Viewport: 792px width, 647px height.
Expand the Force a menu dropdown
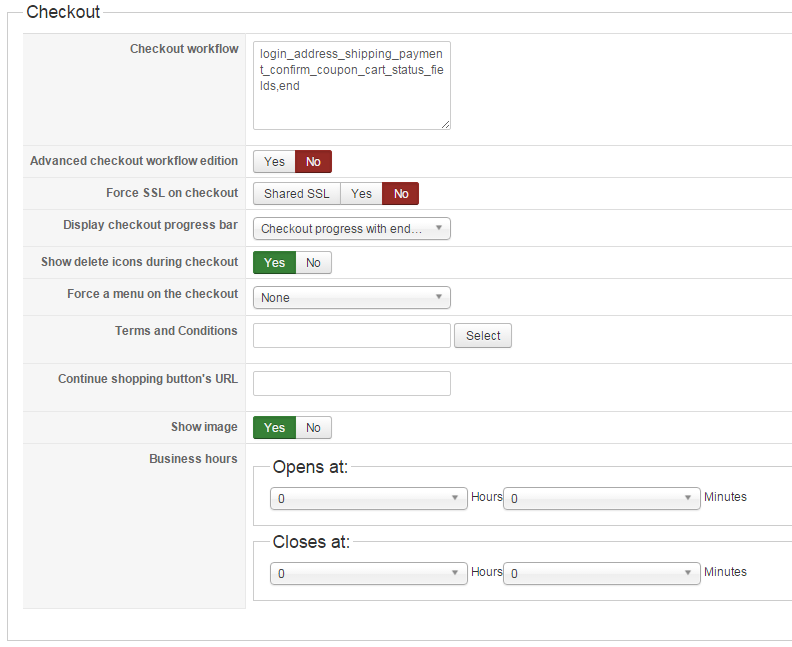(351, 298)
